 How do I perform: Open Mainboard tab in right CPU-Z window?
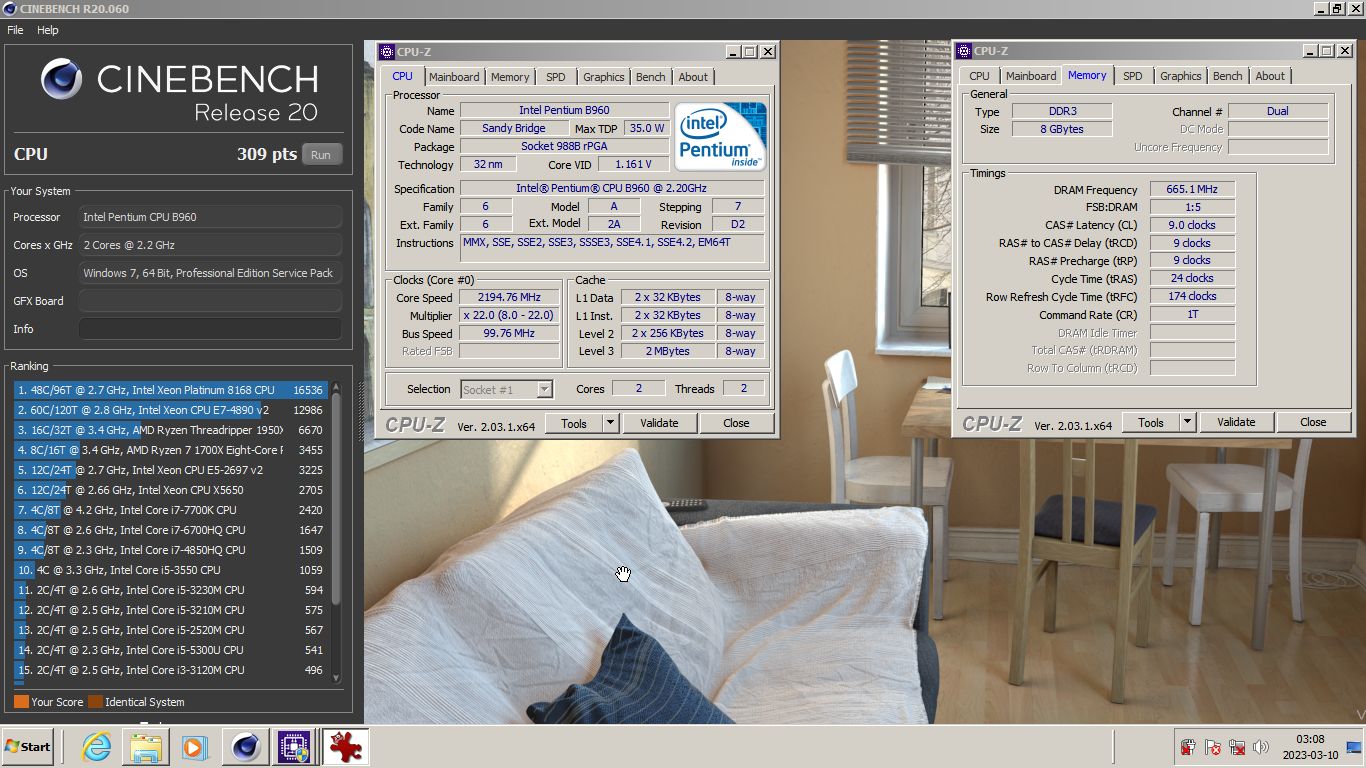(x=1031, y=76)
